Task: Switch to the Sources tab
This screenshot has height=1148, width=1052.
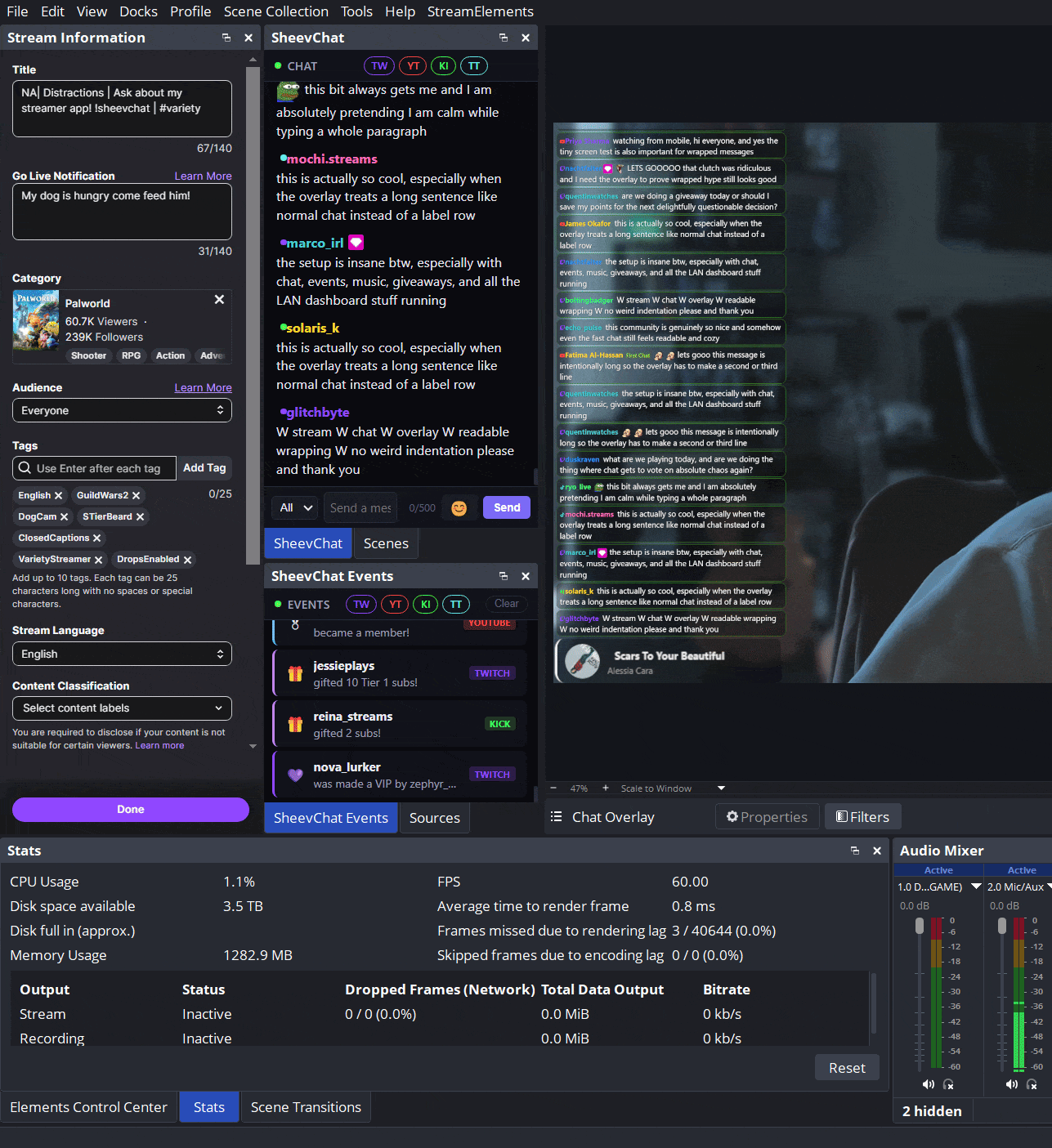Action: coord(435,818)
